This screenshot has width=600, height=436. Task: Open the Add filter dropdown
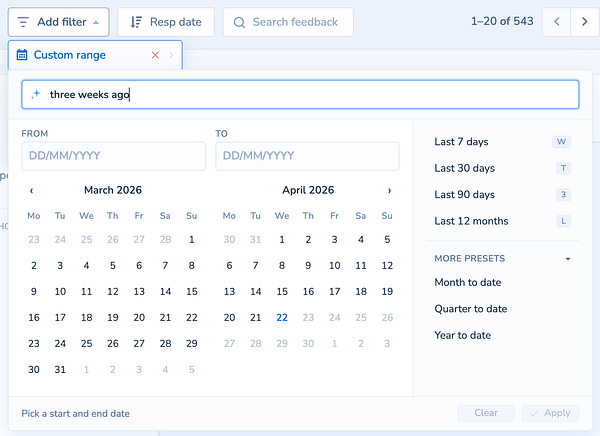(x=59, y=22)
